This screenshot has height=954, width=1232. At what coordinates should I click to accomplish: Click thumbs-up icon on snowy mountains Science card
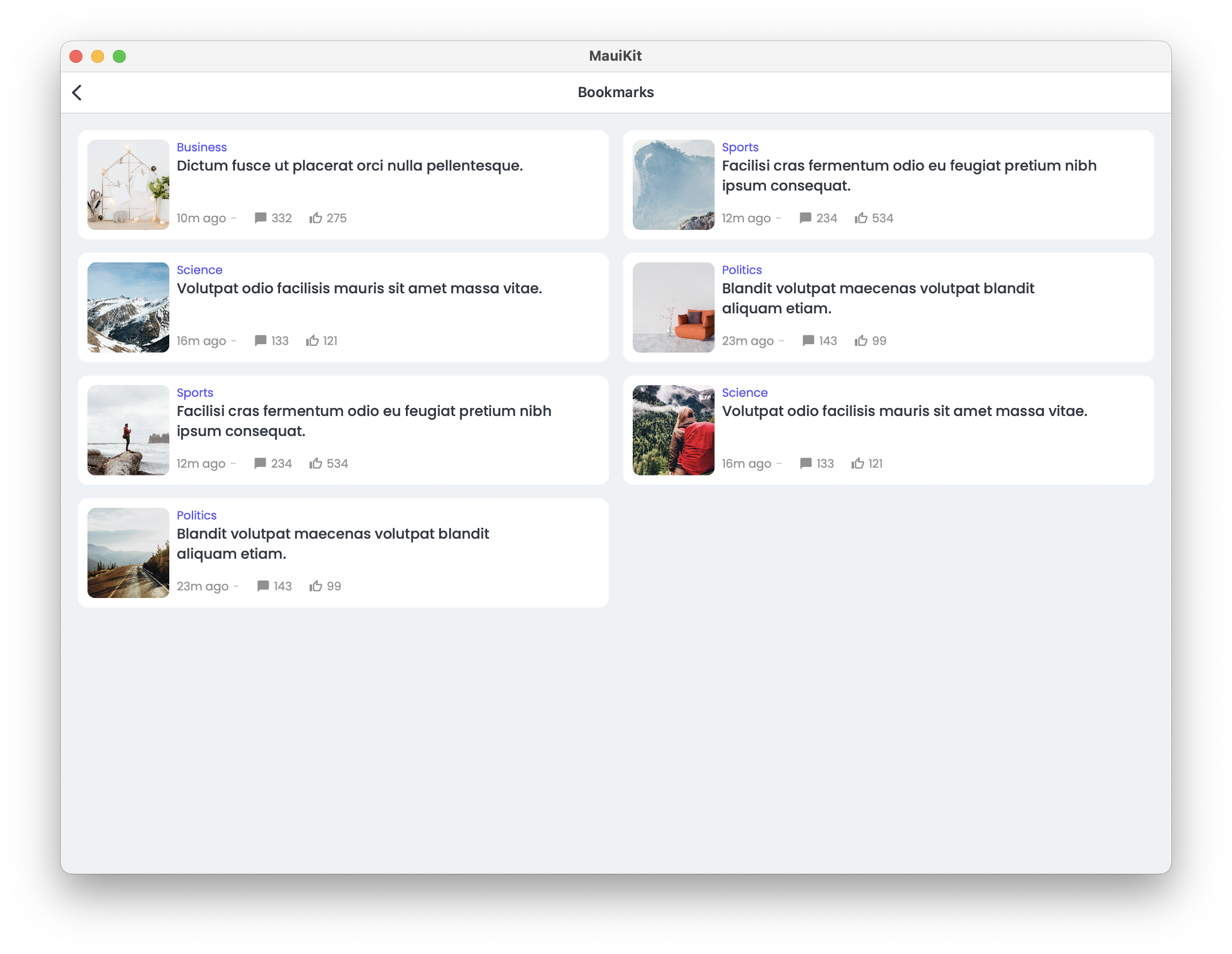(312, 340)
